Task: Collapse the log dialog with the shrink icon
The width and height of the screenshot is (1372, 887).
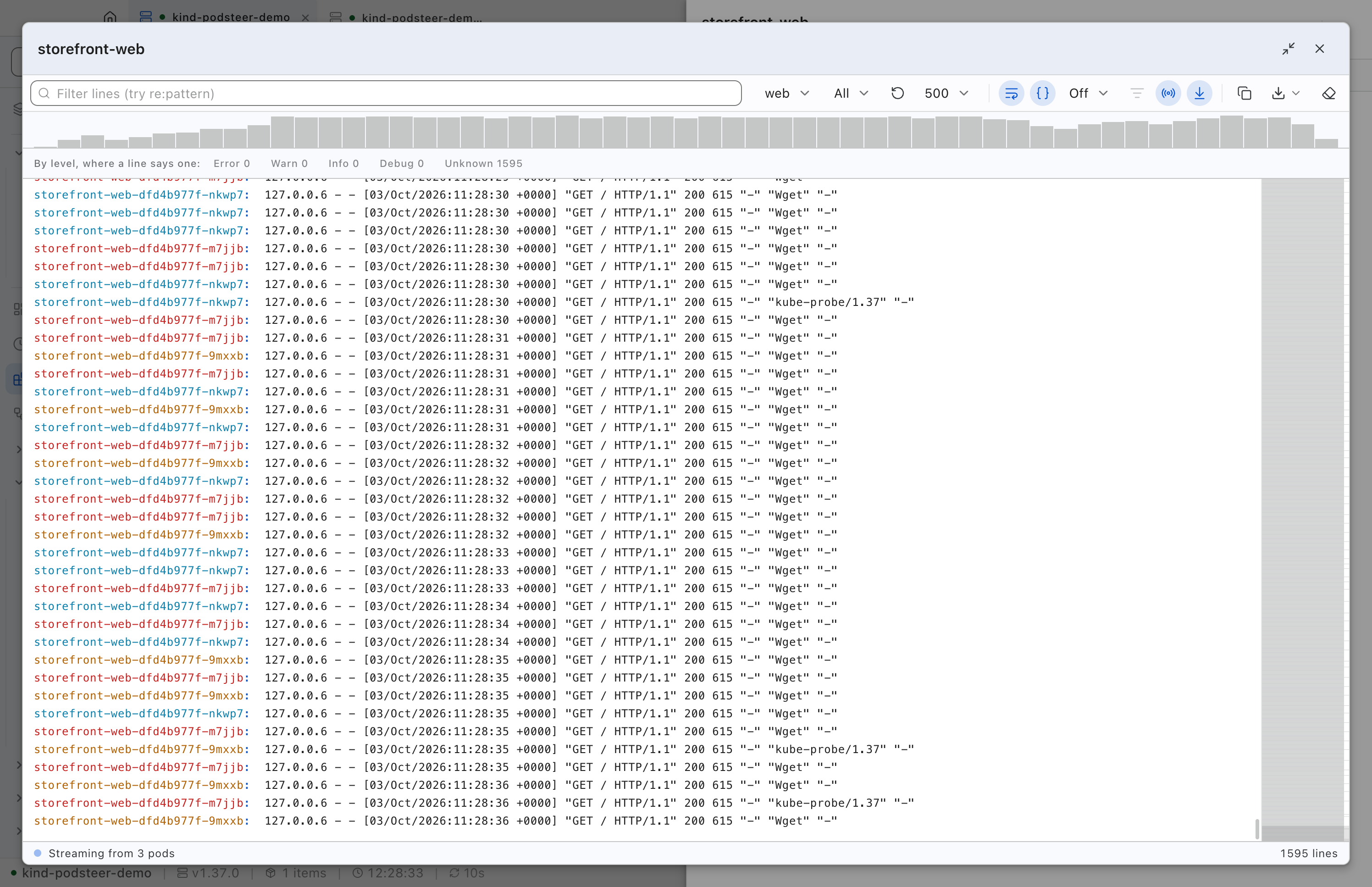Action: pos(1289,49)
